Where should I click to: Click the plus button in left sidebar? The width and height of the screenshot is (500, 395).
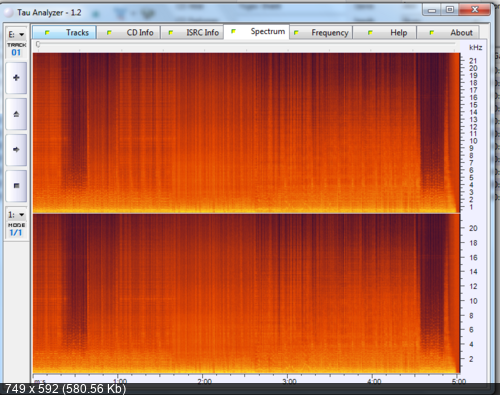[x=16, y=78]
